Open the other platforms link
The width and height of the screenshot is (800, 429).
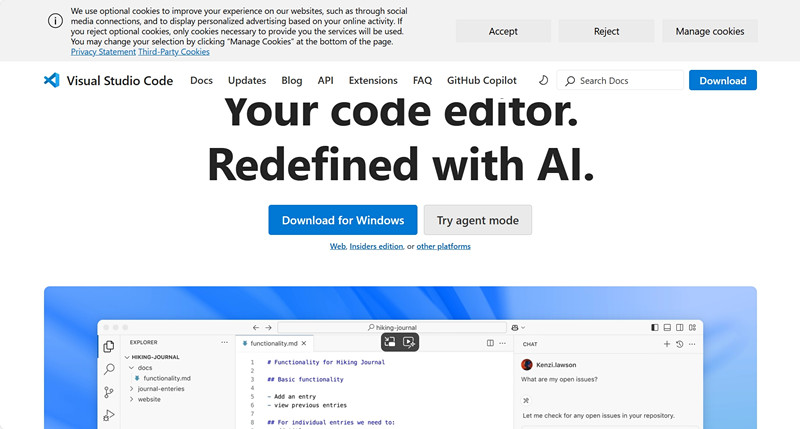(443, 246)
